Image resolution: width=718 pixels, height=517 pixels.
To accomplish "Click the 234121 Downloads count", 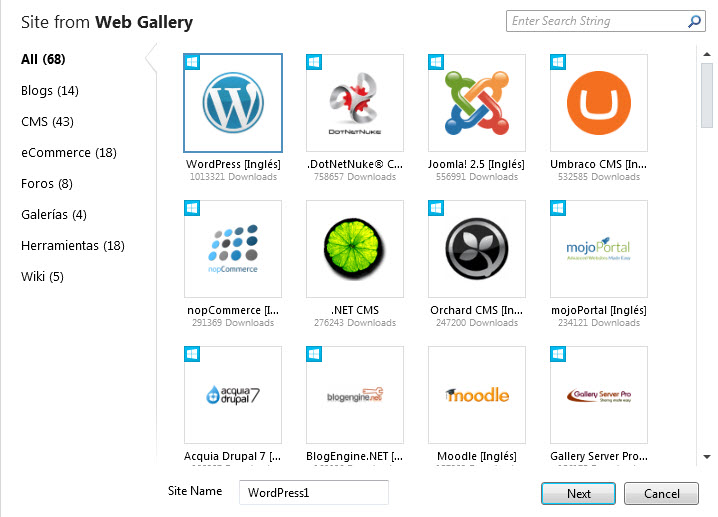I will point(599,323).
